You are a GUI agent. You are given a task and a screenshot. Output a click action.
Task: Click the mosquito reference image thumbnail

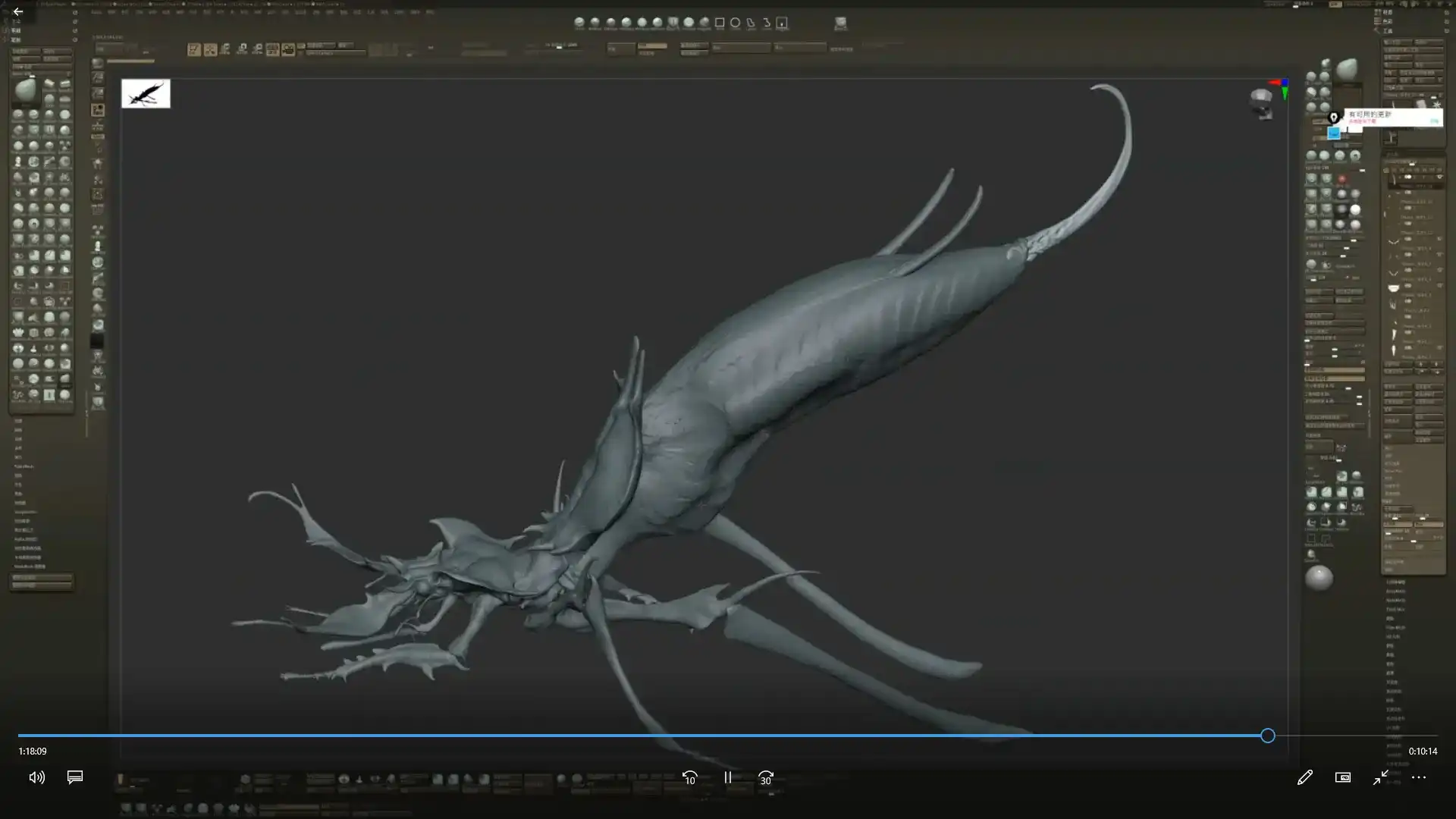point(146,93)
